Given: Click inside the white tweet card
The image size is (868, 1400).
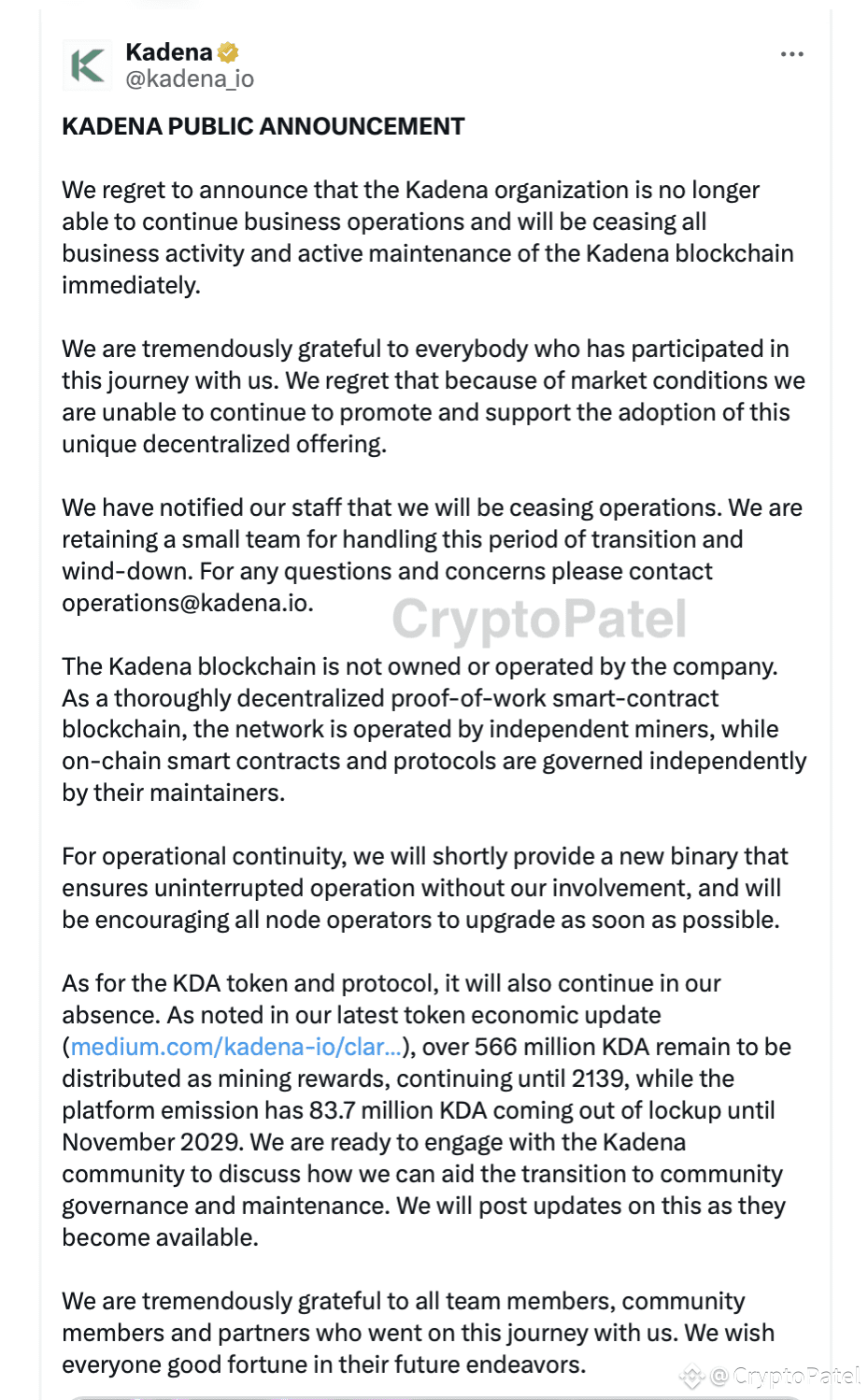Looking at the screenshot, I should tap(434, 701).
